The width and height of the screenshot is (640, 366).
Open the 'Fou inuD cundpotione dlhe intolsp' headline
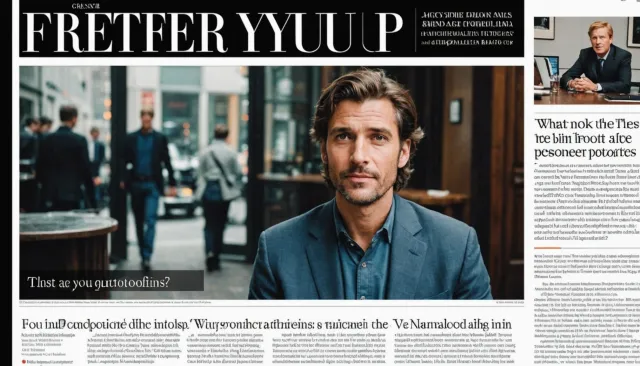[x=106, y=324]
